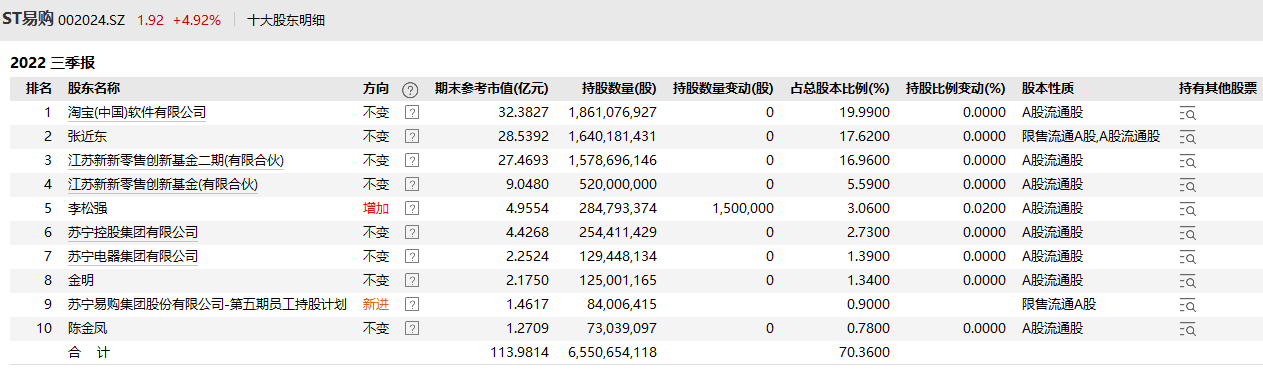The height and width of the screenshot is (374, 1263).
Task: Select the 2022 三季报 report heading
Action: pos(52,62)
